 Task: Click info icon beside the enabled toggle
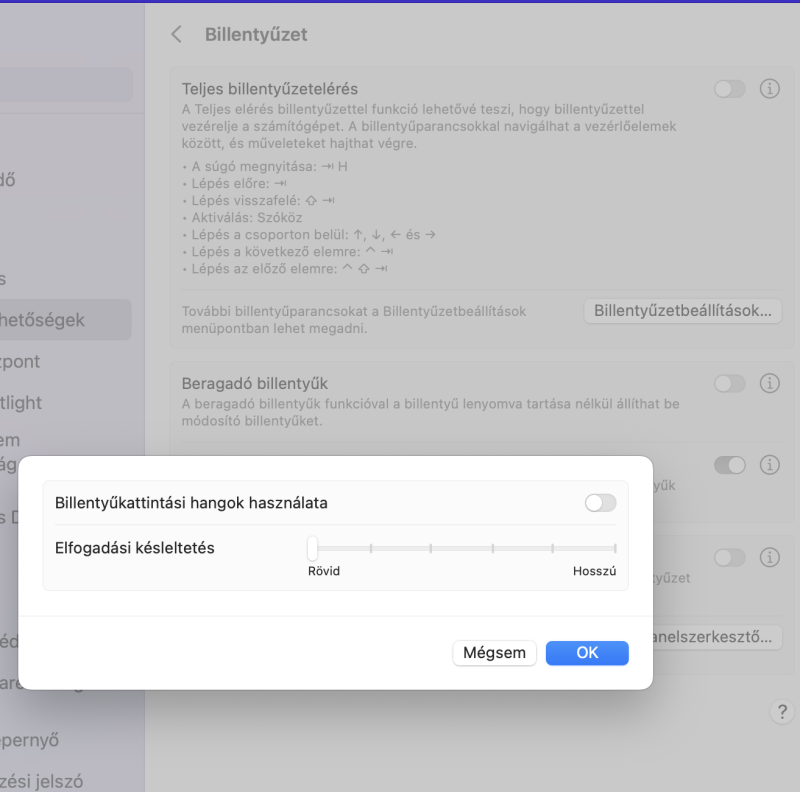point(769,464)
